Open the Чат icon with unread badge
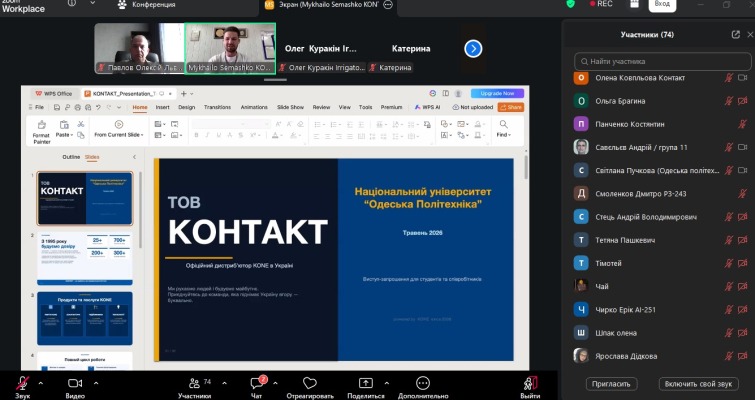Viewport: 755px width, 400px height. (257, 383)
